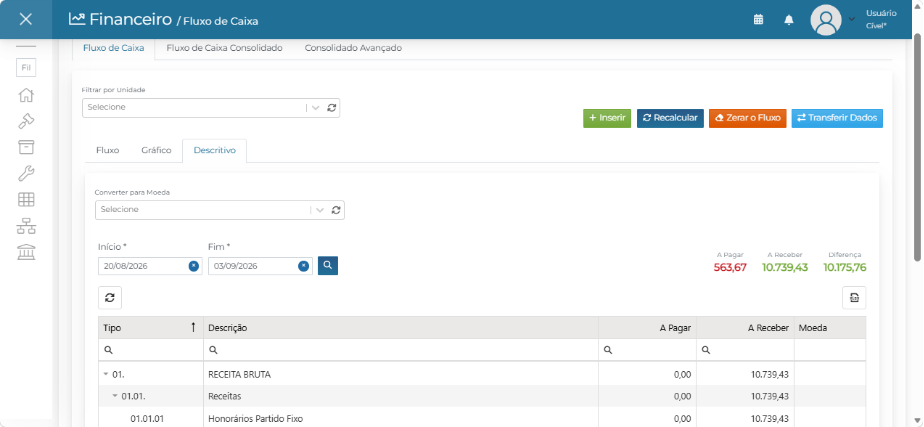Open the wrench tools icon
Screen dimensions: 924x427
pos(26,173)
